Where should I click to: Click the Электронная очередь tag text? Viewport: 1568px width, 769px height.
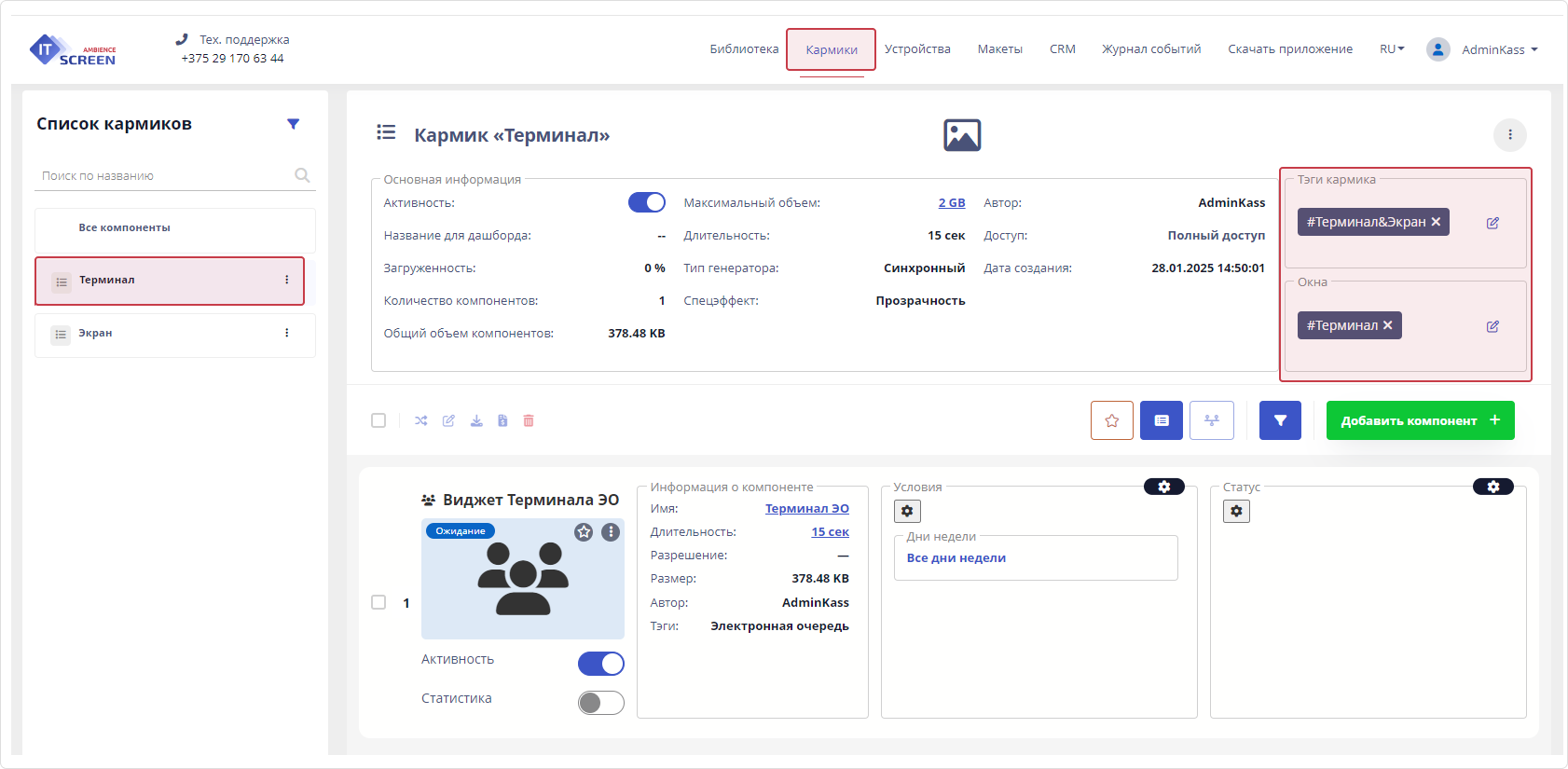(779, 626)
